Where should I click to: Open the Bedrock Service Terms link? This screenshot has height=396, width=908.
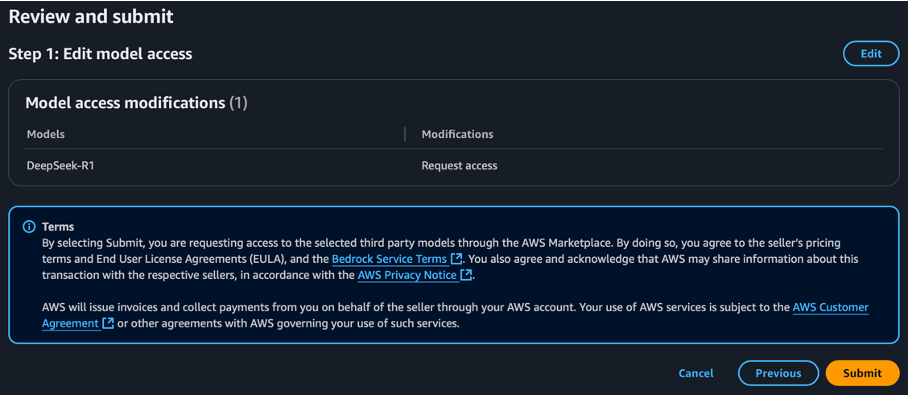(x=390, y=258)
